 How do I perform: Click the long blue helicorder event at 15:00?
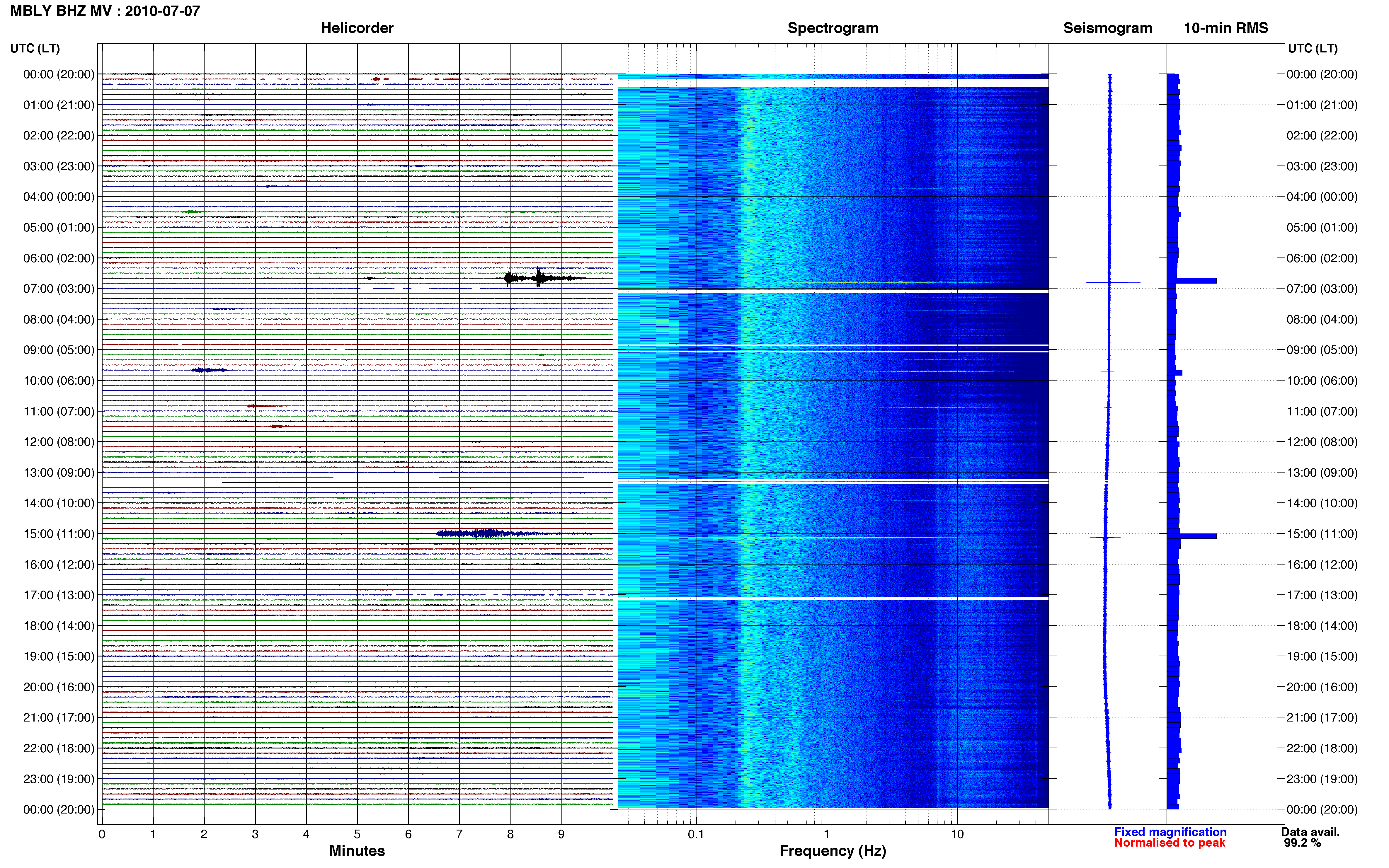(488, 533)
